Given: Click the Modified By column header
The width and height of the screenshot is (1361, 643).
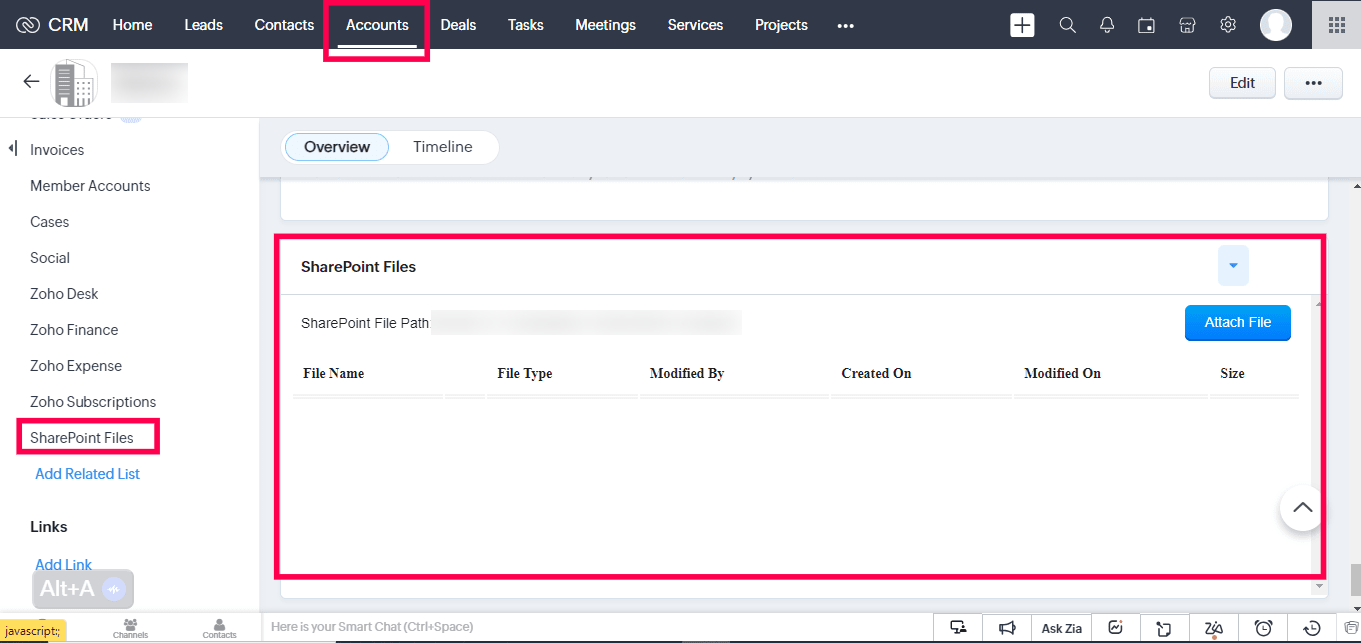Looking at the screenshot, I should pos(687,373).
